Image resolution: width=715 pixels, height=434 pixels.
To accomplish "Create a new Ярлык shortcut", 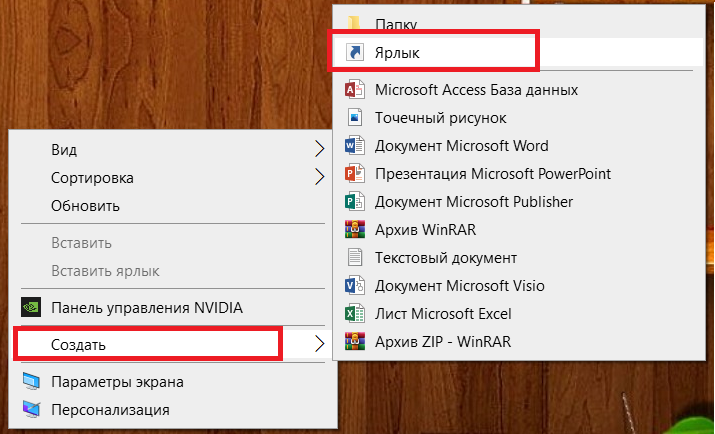I will click(519, 52).
